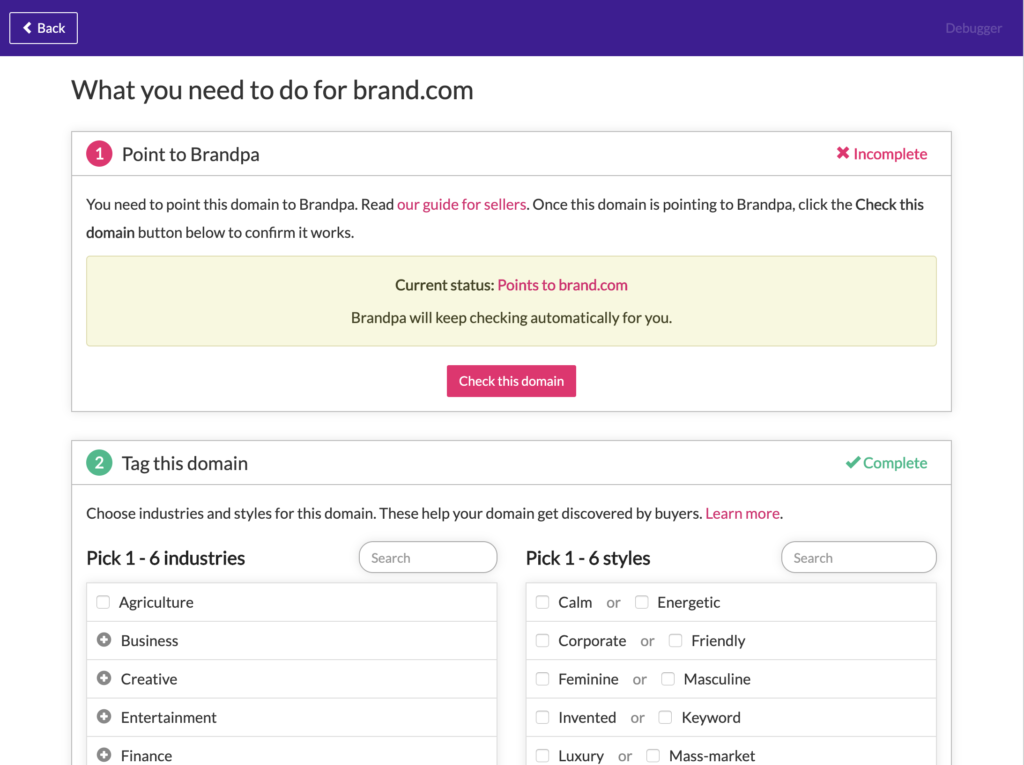Open our guide for sellers link
Image resolution: width=1024 pixels, height=765 pixels.
[461, 204]
